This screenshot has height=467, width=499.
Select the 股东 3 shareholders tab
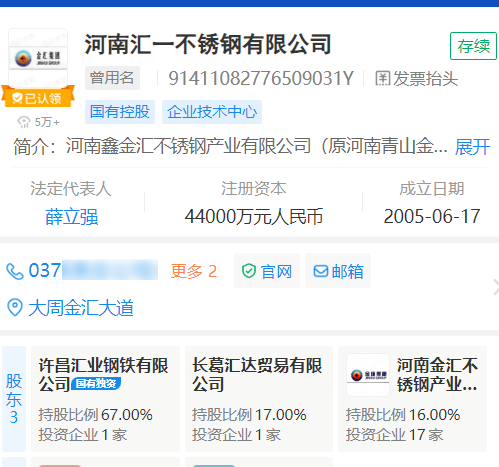click(14, 399)
